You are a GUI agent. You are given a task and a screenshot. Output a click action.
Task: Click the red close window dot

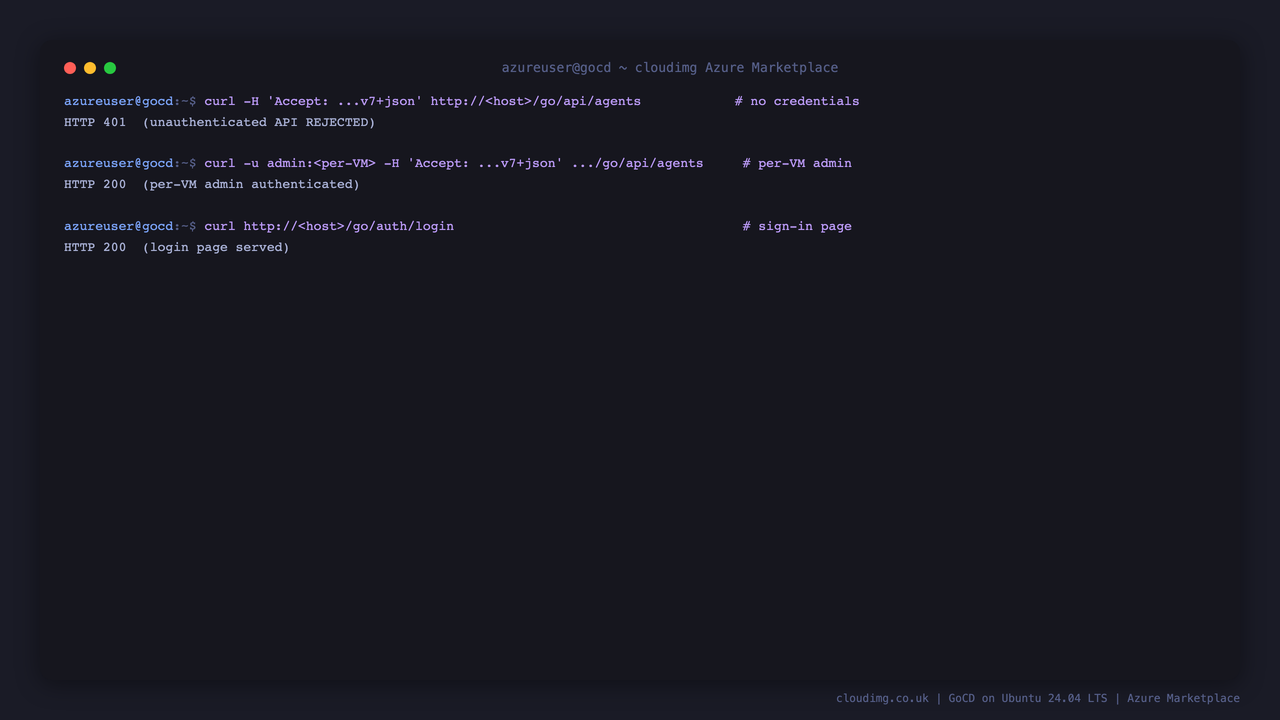pyautogui.click(x=70, y=68)
